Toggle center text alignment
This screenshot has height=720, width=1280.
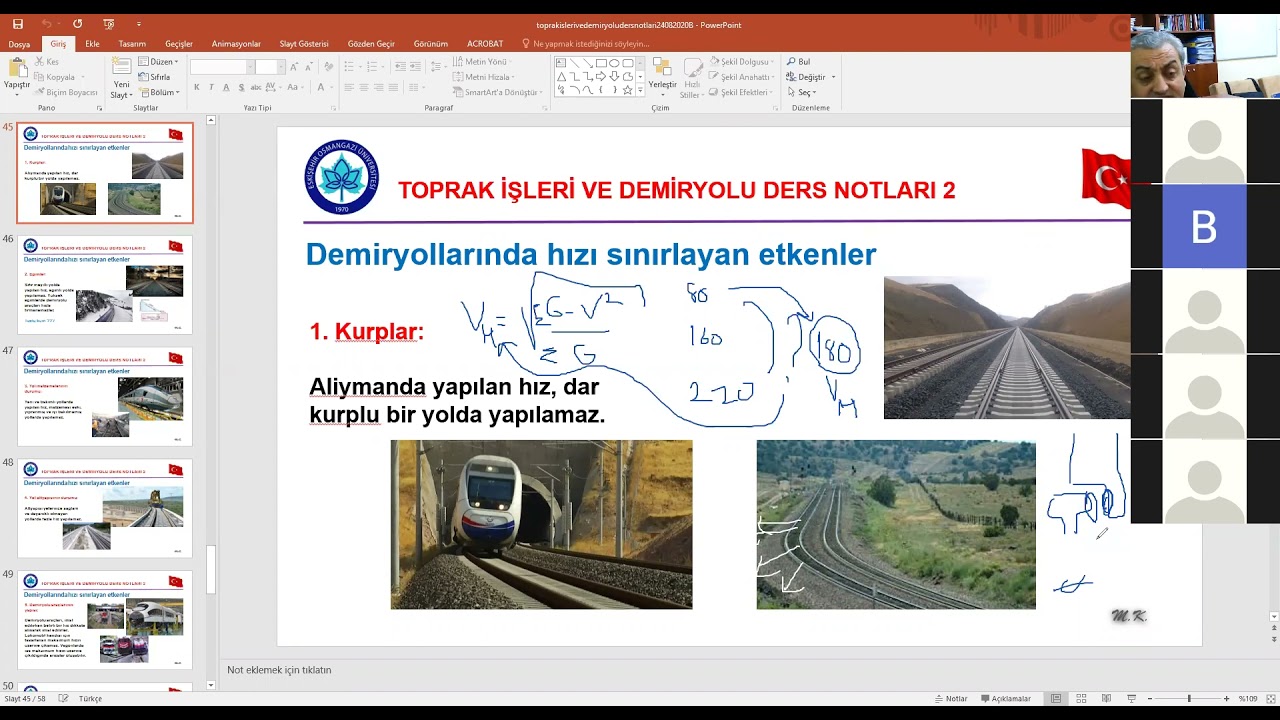coord(364,87)
